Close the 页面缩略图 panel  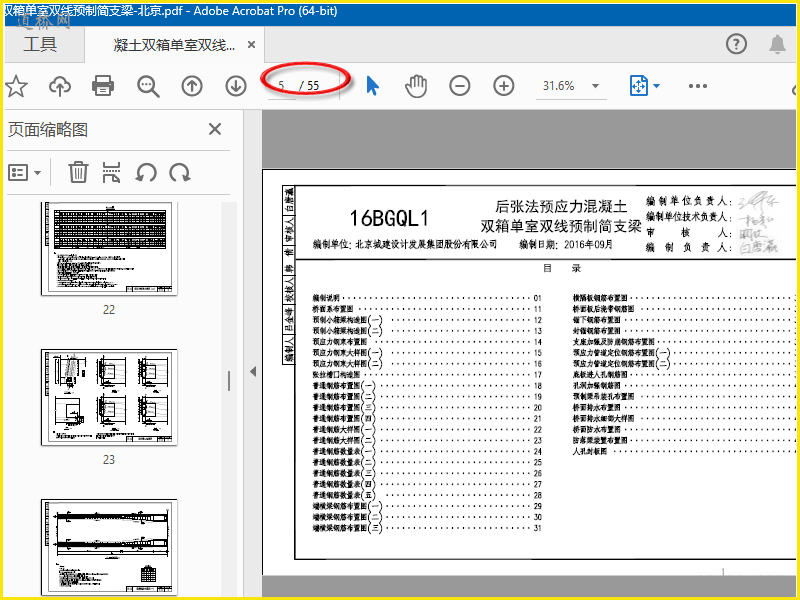point(215,129)
